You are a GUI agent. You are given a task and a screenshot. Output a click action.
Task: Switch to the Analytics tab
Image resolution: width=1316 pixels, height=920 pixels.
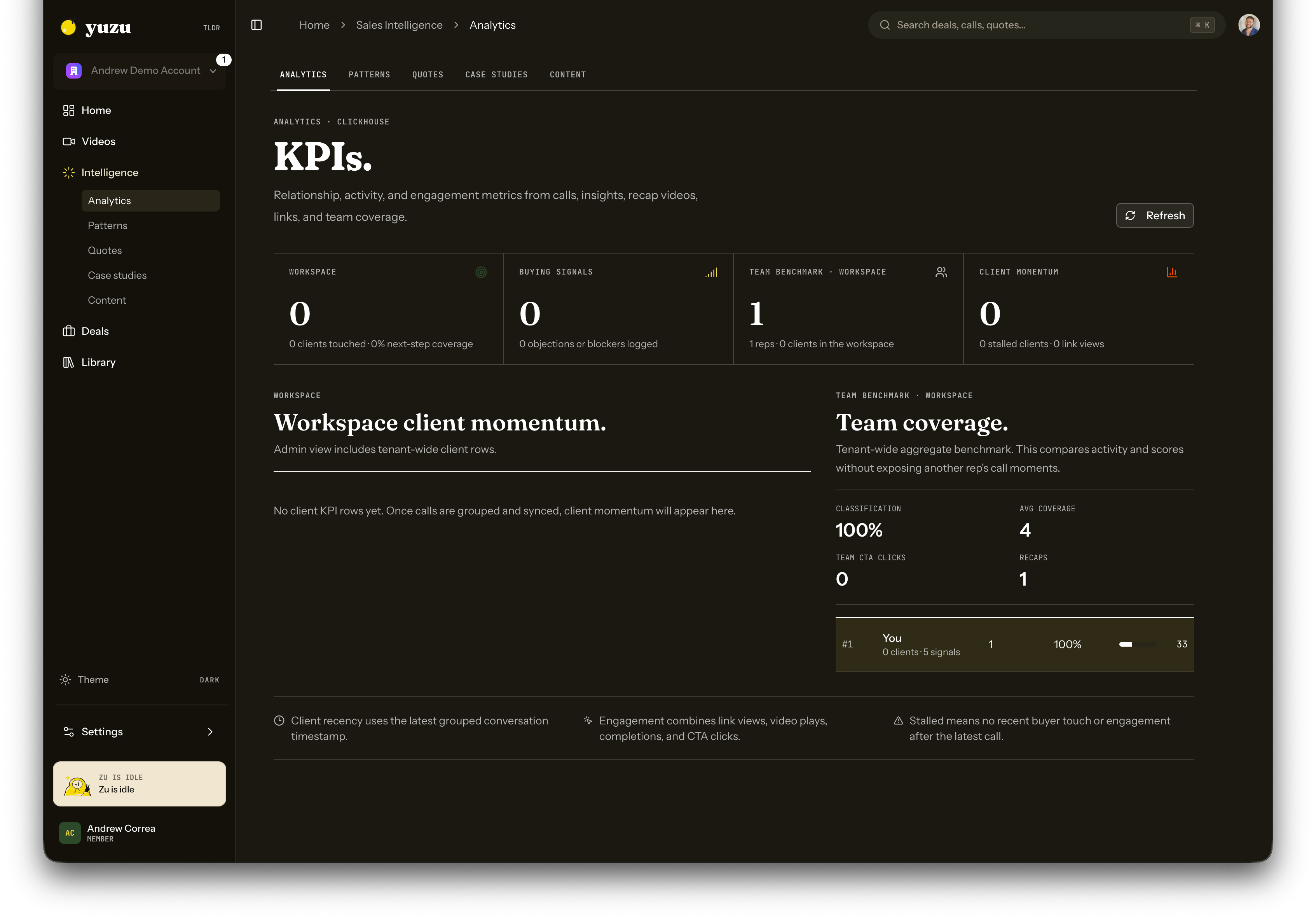click(x=303, y=75)
